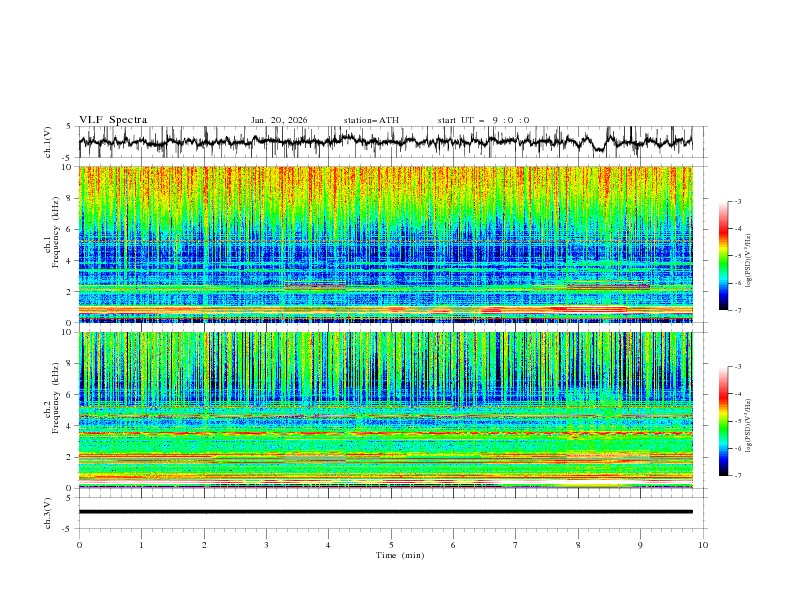
Task: Click the "5" tick on the ch.1(V) axis
Action: (x=69, y=126)
